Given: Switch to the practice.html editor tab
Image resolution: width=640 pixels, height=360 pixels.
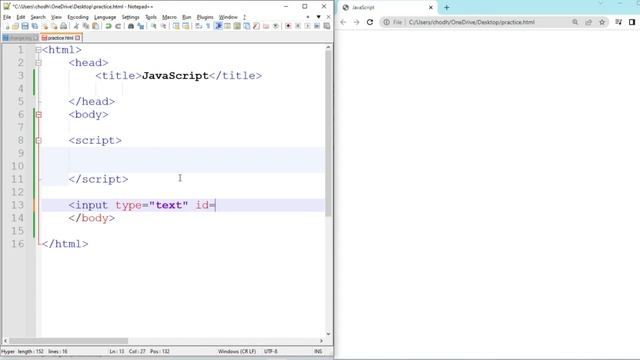Looking at the screenshot, I should [60, 38].
